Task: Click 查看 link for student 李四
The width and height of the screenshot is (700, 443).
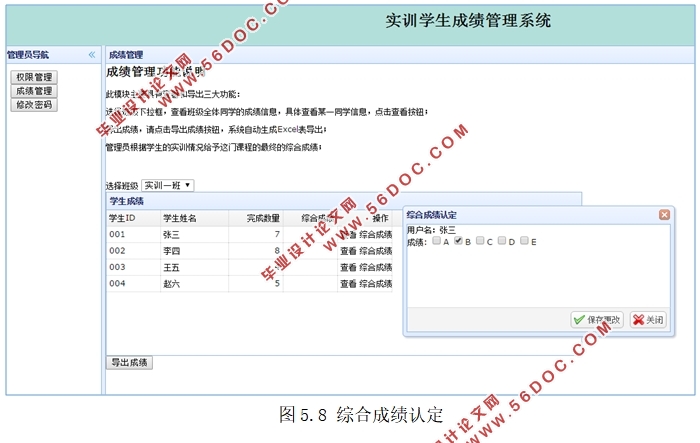Action: [x=347, y=251]
